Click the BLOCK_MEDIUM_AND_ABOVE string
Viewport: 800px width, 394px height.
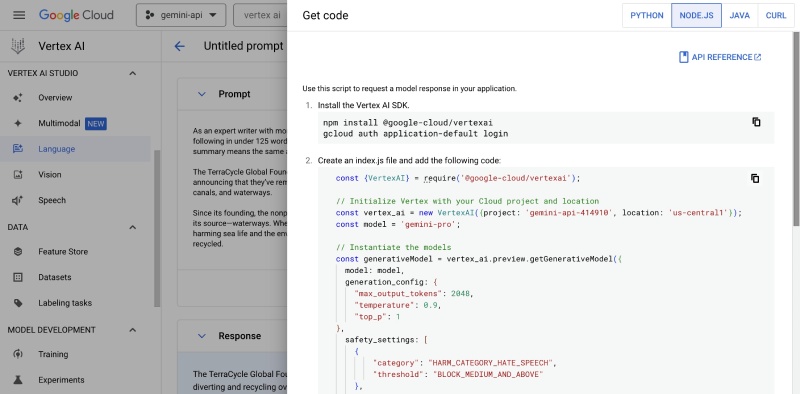488,375
